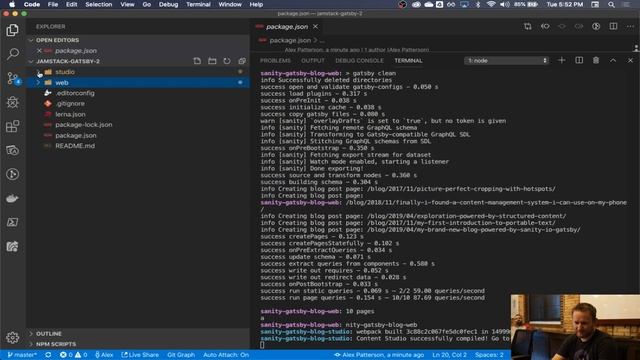Open the Docker view in activity bar

12,199
